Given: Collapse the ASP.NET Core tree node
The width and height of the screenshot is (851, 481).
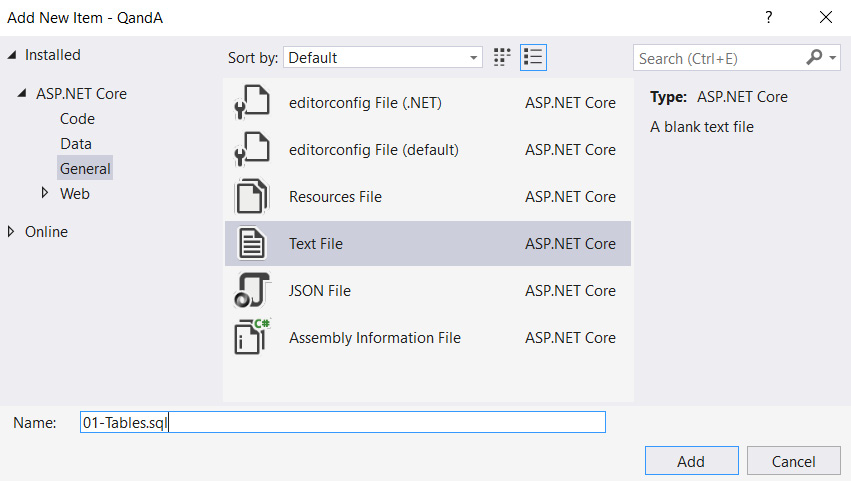Looking at the screenshot, I should (x=22, y=93).
